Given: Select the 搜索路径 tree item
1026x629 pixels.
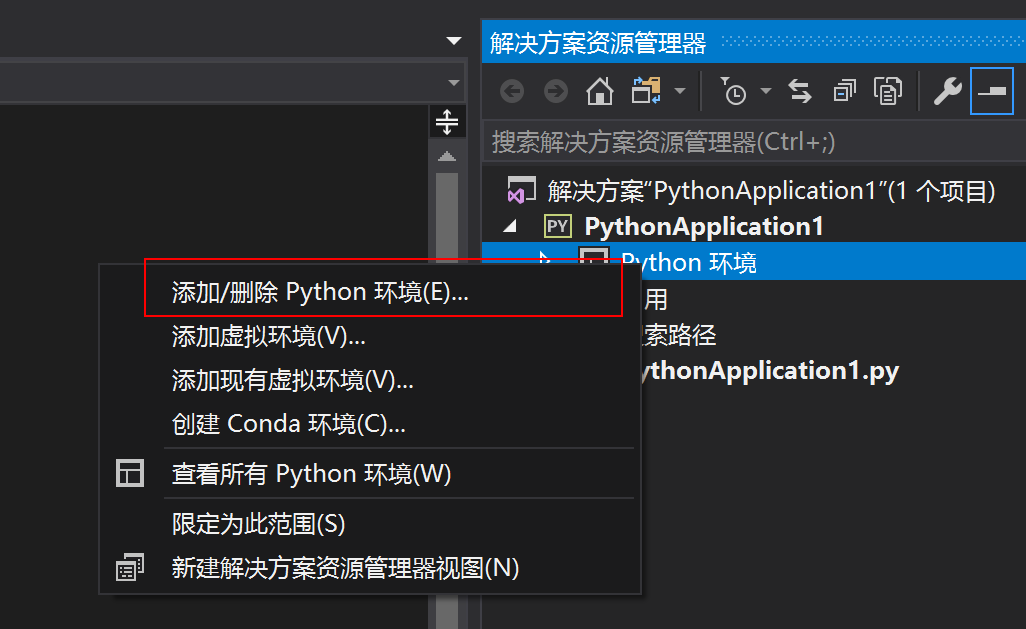Looking at the screenshot, I should [679, 335].
